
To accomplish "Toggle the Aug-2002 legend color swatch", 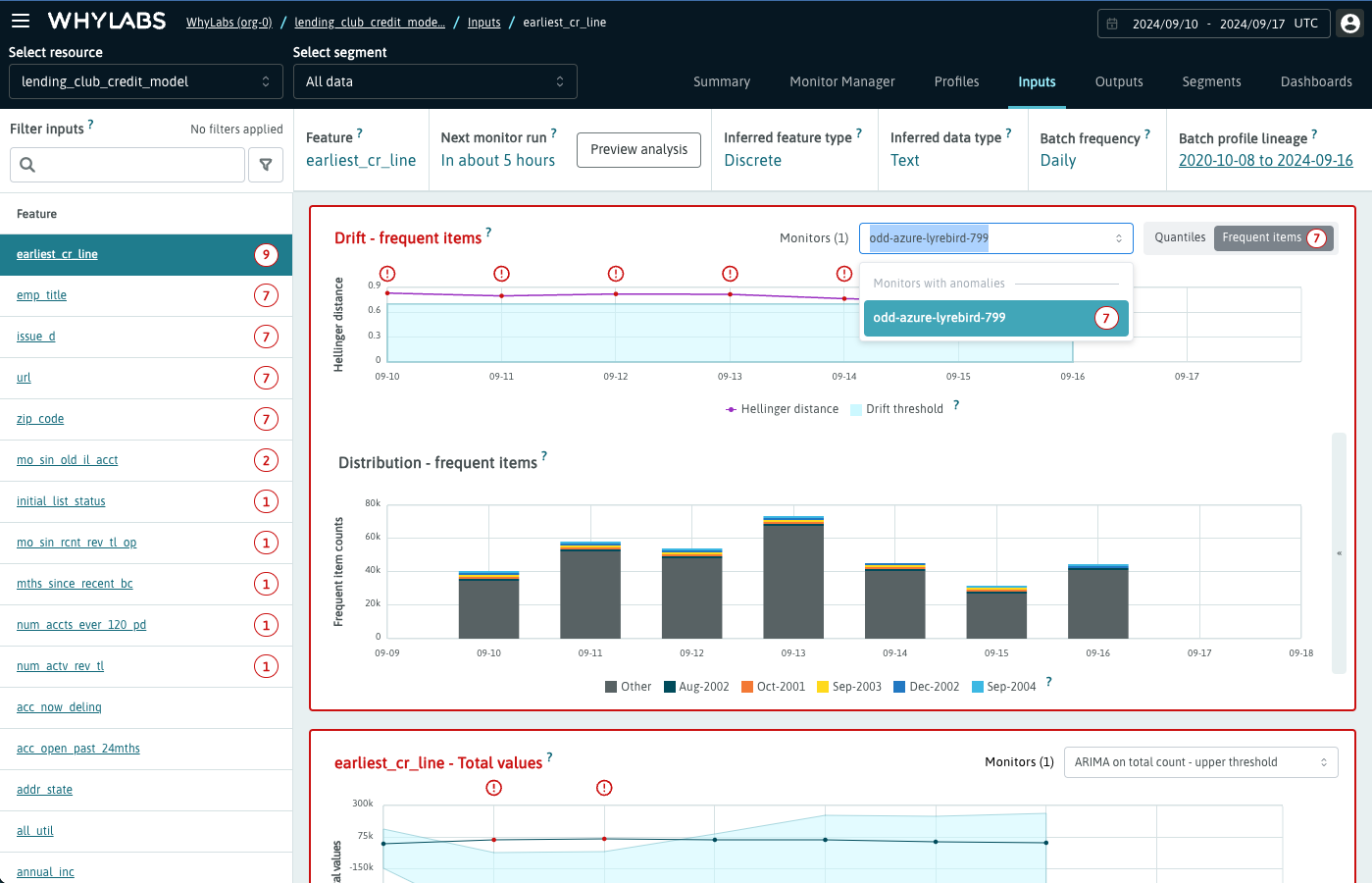I will click(670, 687).
